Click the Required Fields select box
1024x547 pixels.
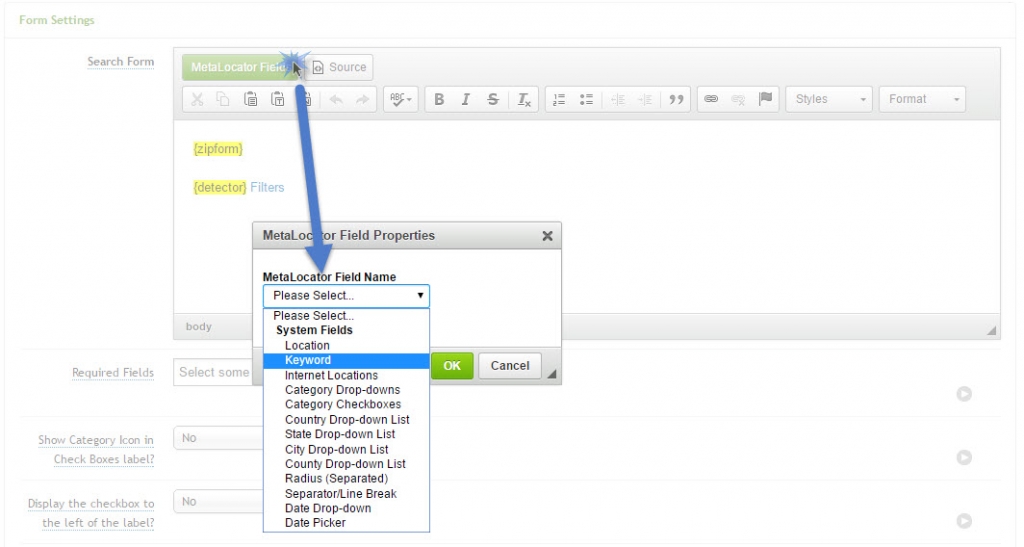point(214,372)
